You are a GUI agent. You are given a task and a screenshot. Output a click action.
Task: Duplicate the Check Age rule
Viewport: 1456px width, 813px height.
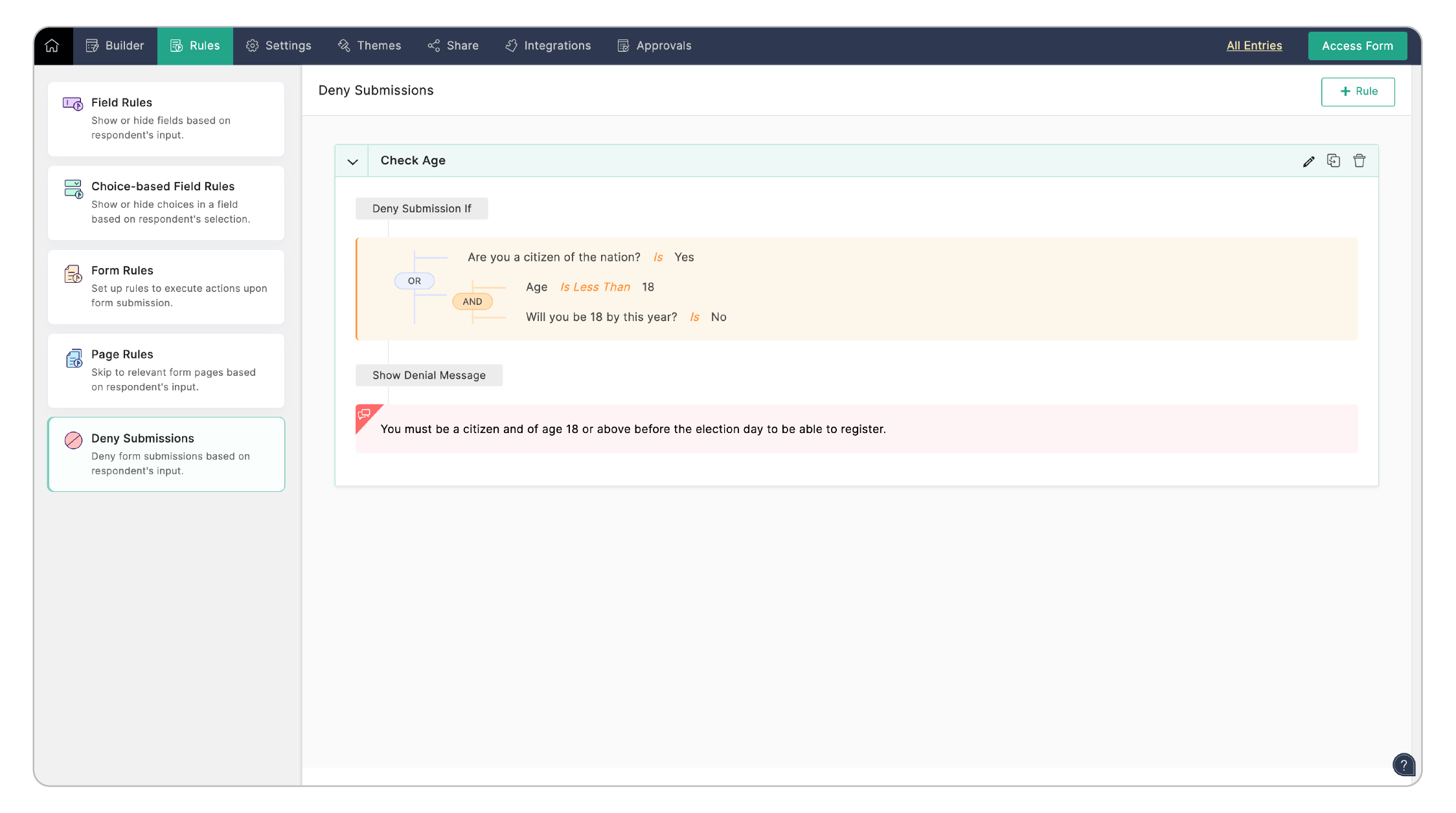[1334, 161]
